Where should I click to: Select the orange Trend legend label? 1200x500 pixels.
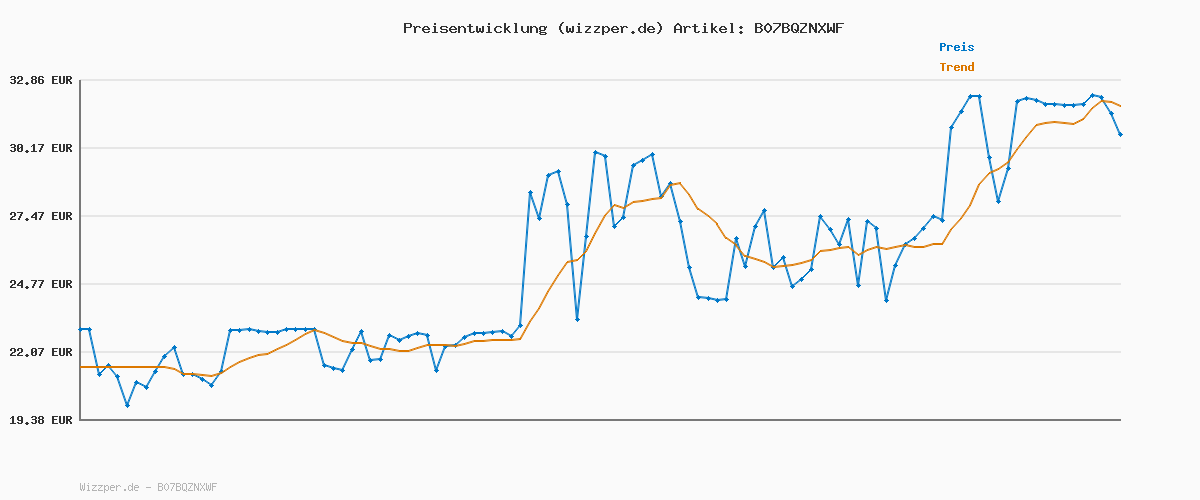click(956, 68)
